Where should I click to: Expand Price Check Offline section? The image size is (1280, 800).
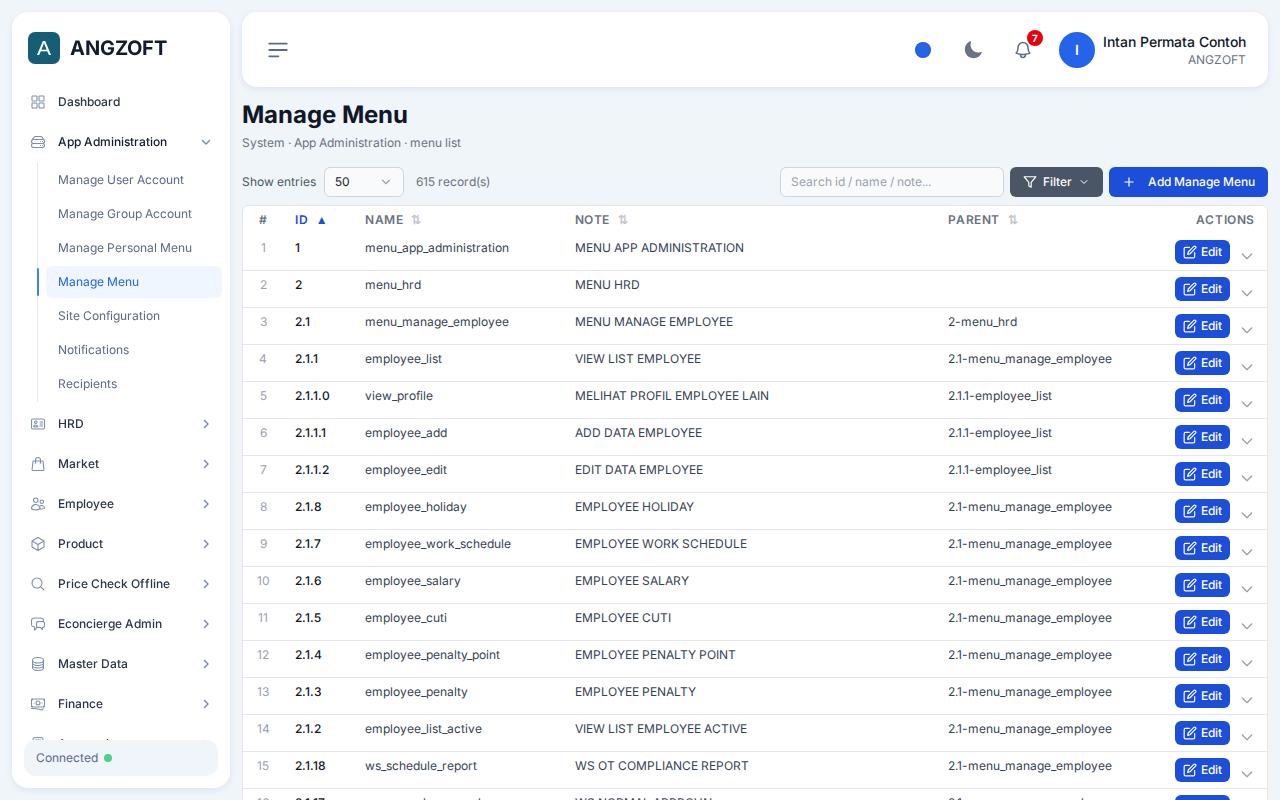coord(121,584)
